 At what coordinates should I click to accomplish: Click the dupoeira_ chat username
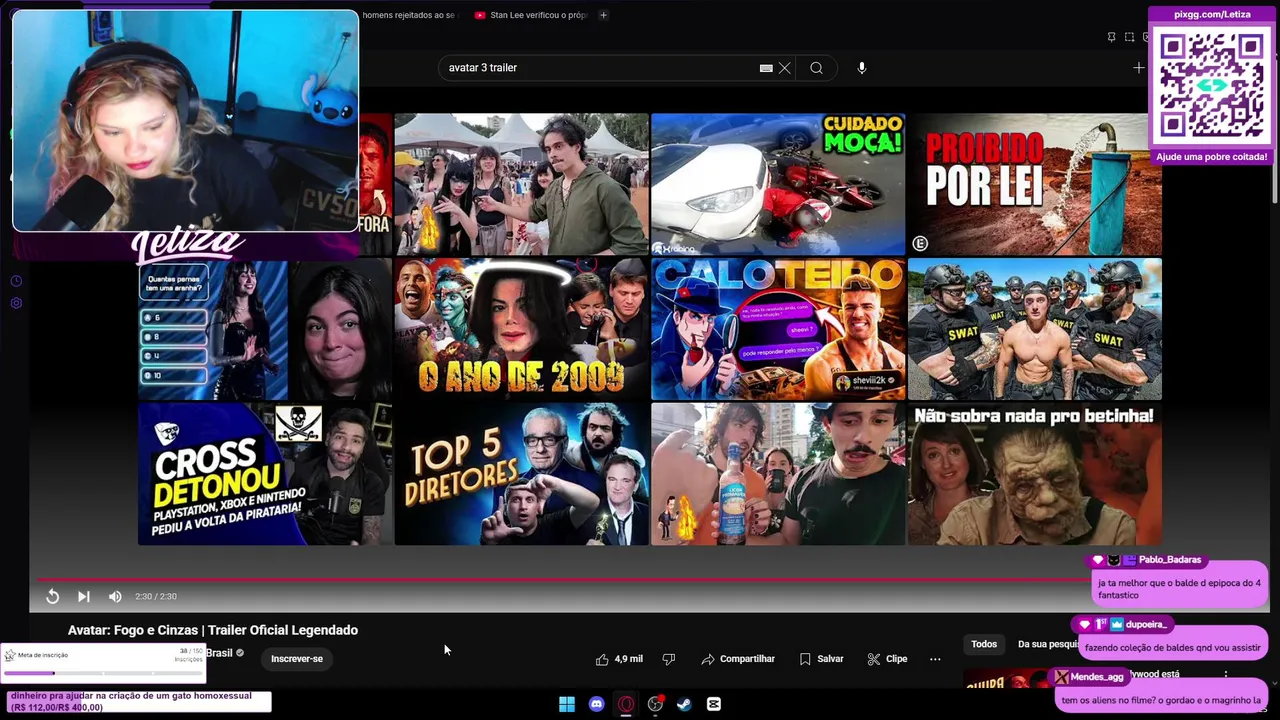(x=1147, y=624)
